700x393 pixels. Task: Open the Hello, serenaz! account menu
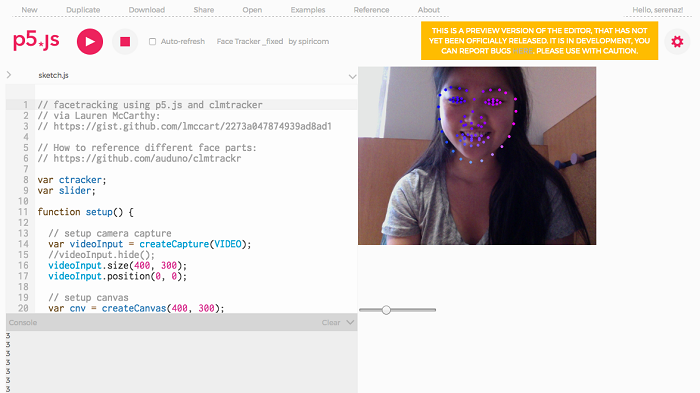[x=658, y=9]
